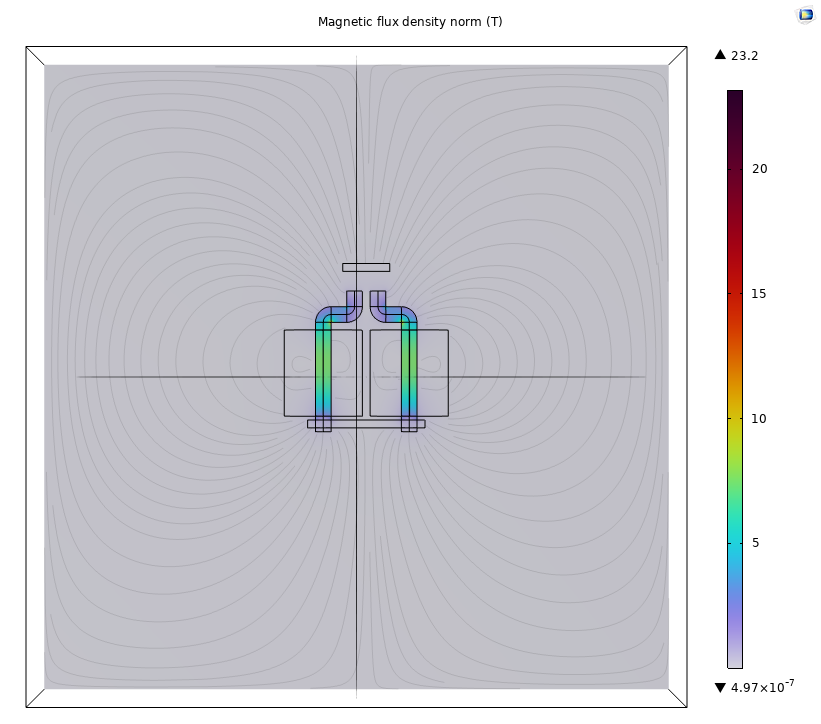
Task: Click the legend tick label 5
Action: (756, 544)
